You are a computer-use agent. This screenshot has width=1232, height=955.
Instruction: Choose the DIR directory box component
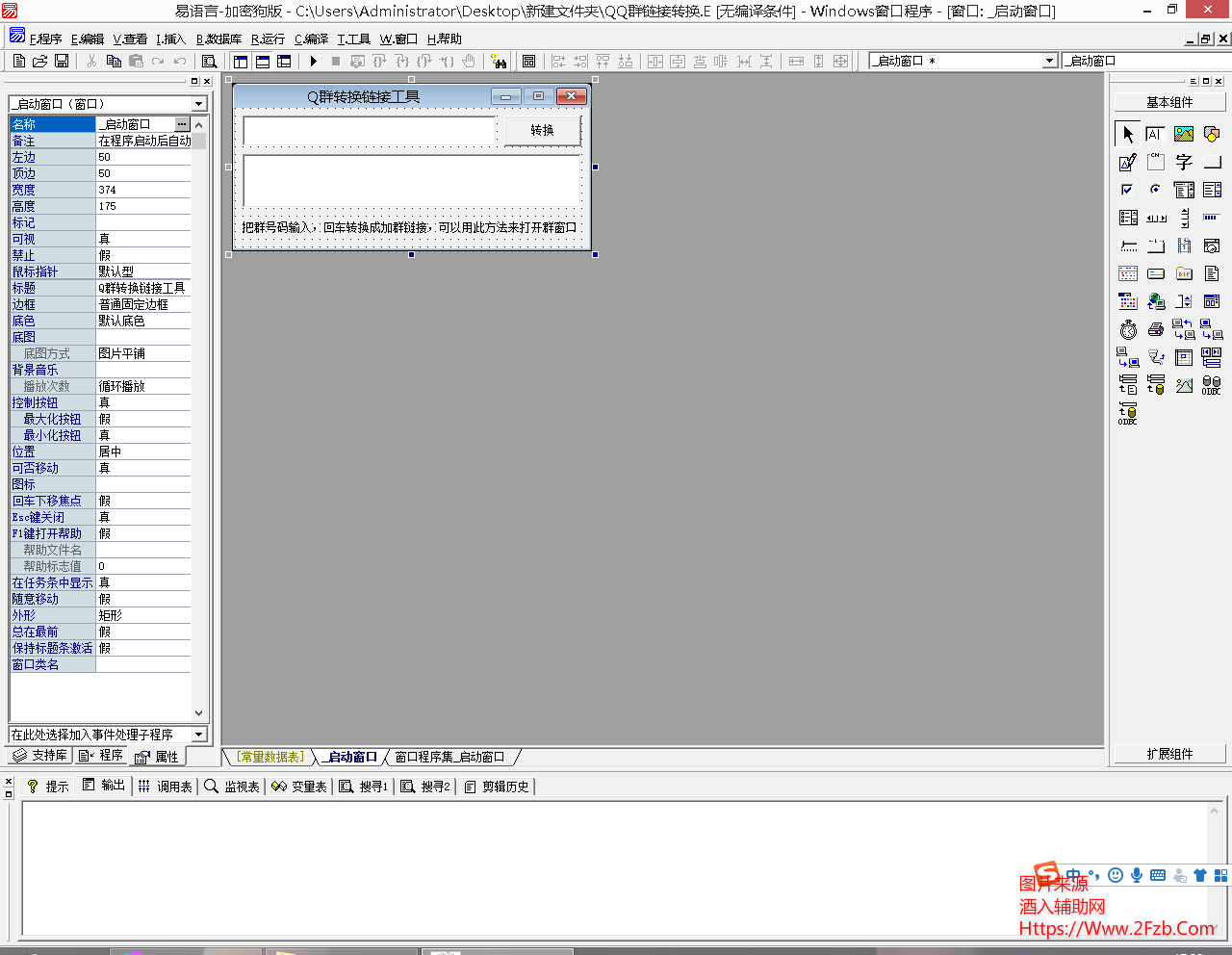pyautogui.click(x=1184, y=273)
